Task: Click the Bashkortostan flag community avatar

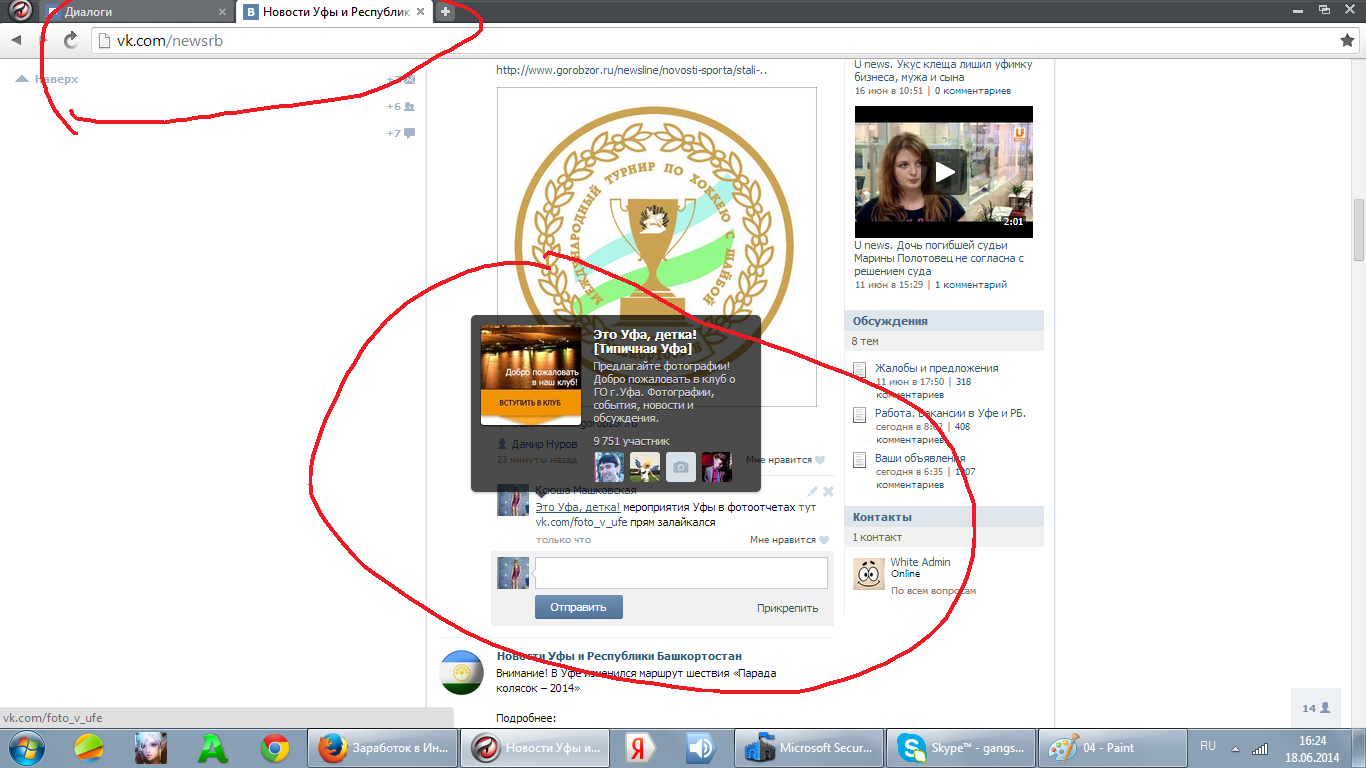Action: click(x=463, y=672)
